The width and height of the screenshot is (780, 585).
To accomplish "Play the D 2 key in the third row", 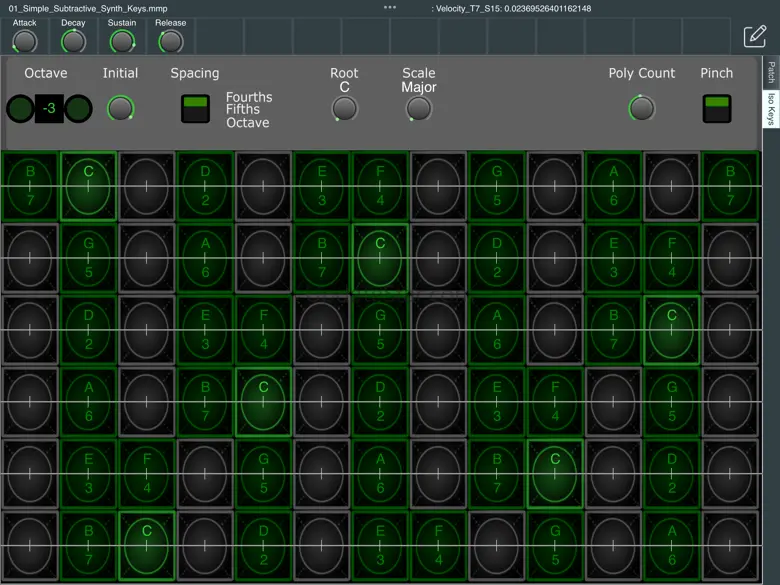I will click(x=88, y=330).
